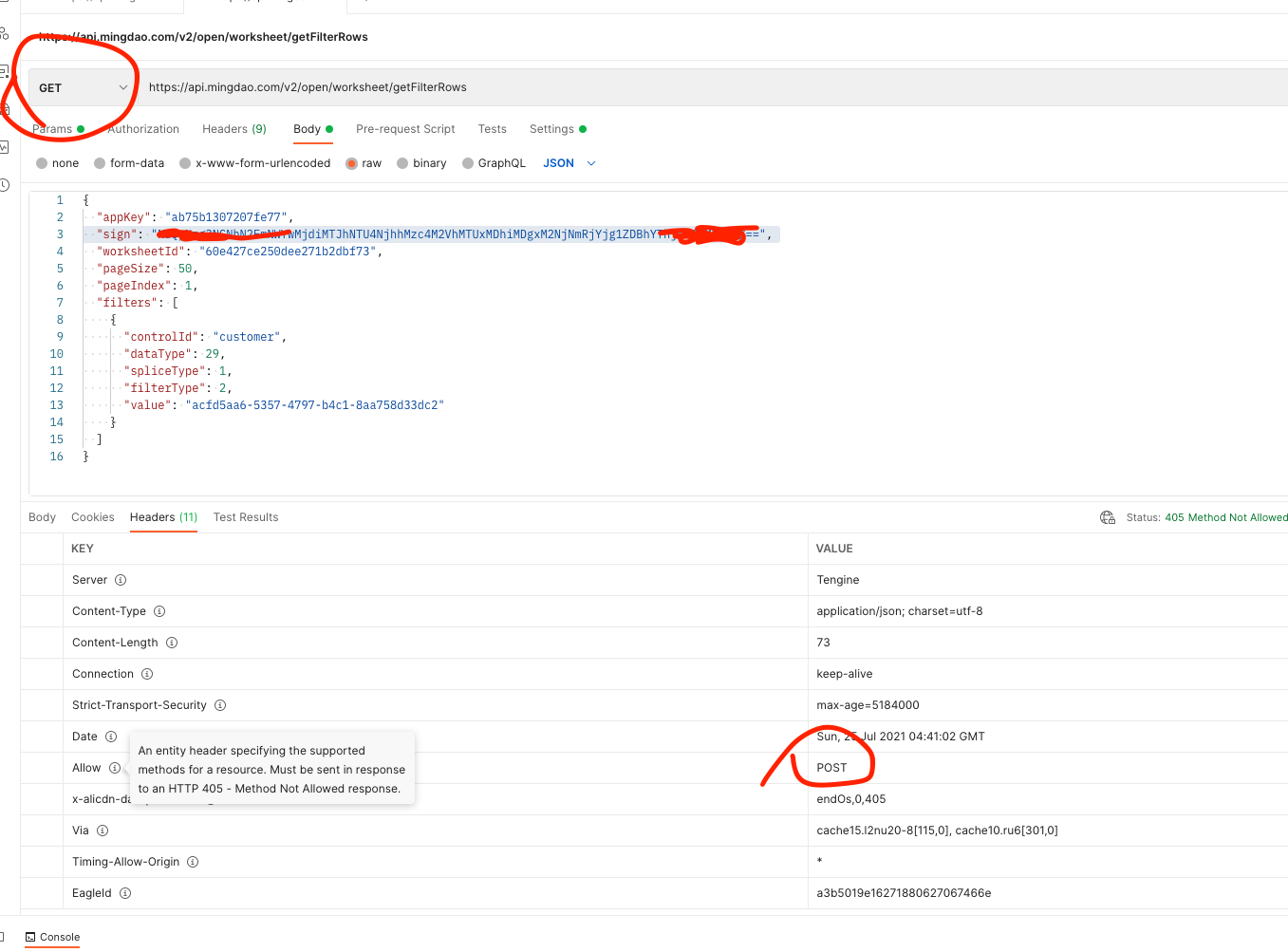Viewport: 1288px width, 952px height.
Task: Switch to the Headers (9) request tab
Action: pyautogui.click(x=233, y=128)
